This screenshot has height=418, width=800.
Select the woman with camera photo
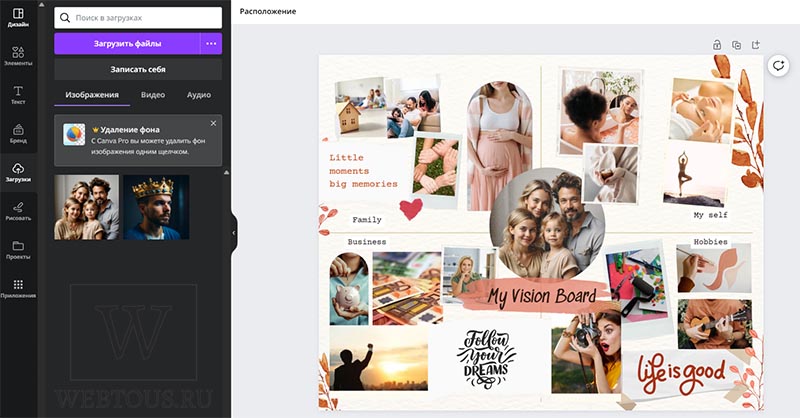(586, 353)
